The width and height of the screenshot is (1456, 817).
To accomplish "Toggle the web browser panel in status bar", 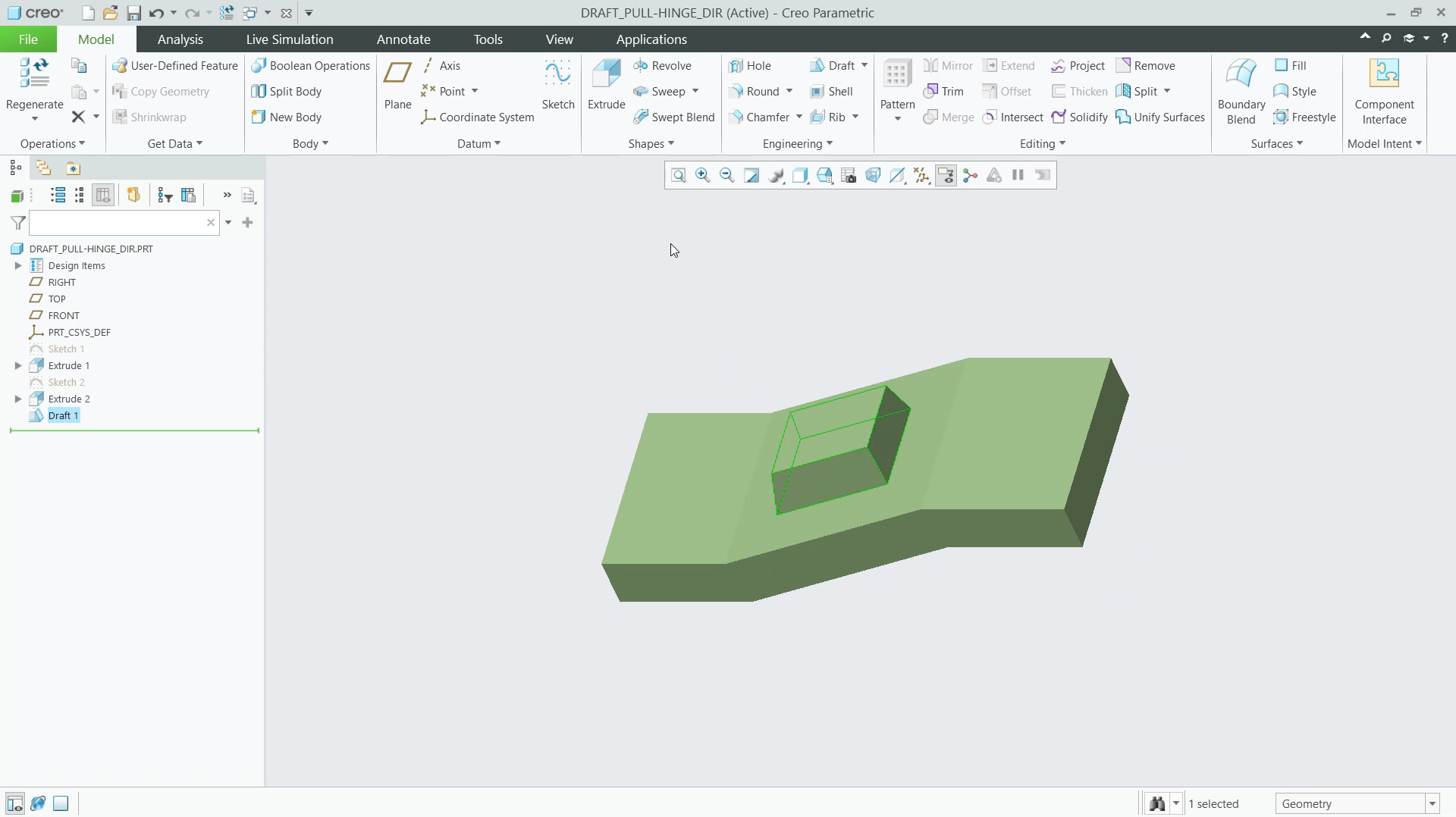I will 38,804.
